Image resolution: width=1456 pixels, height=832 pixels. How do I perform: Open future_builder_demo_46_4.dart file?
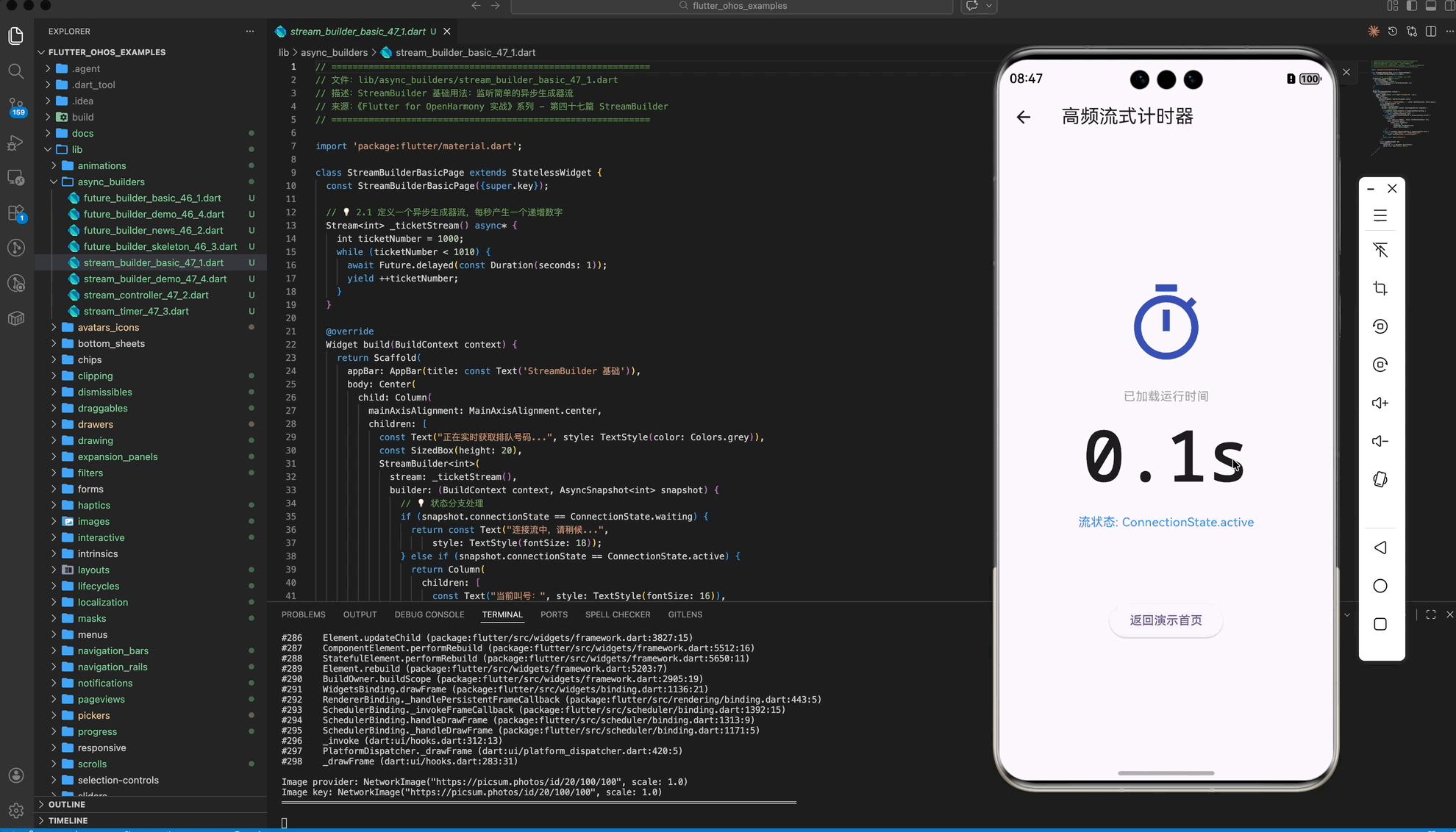154,214
